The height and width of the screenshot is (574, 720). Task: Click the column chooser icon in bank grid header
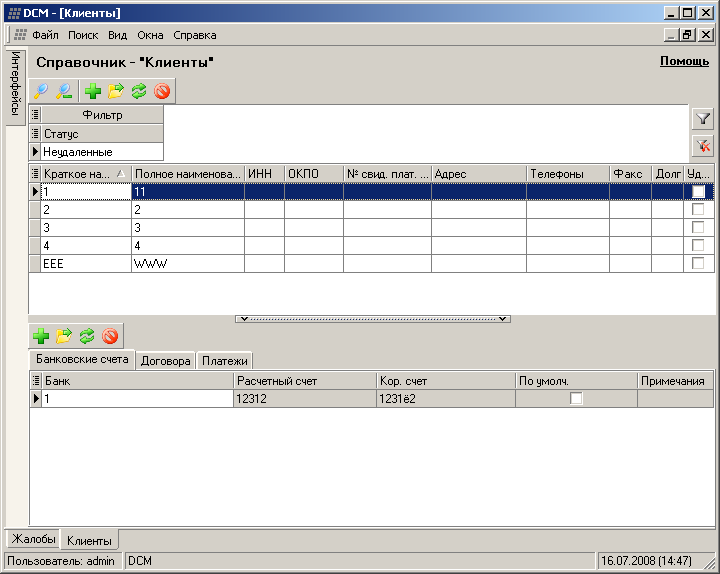click(36, 381)
